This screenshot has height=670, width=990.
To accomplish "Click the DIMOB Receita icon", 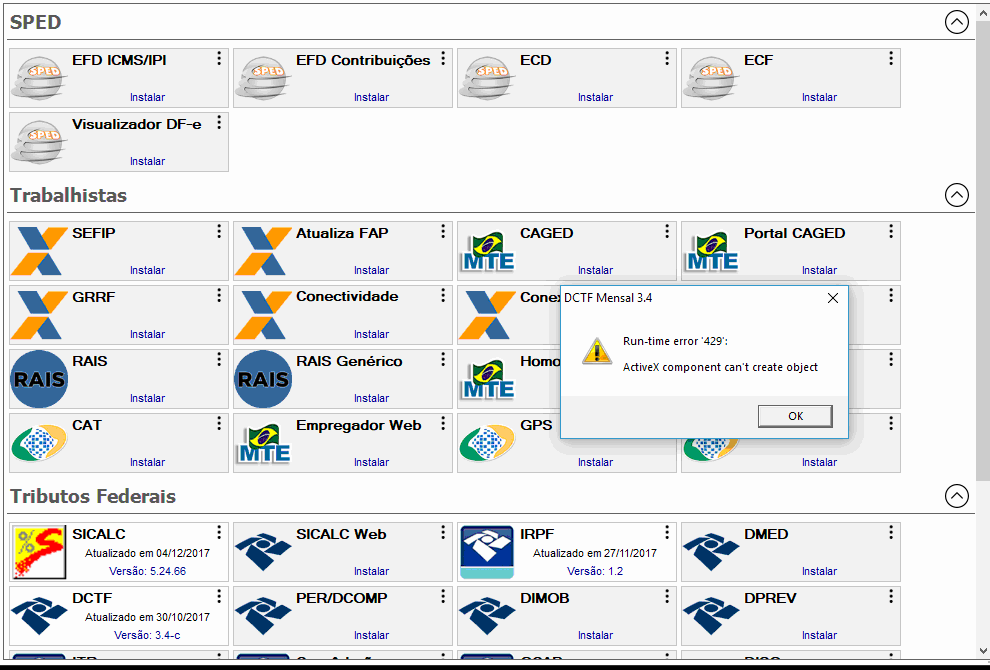I will pos(487,616).
